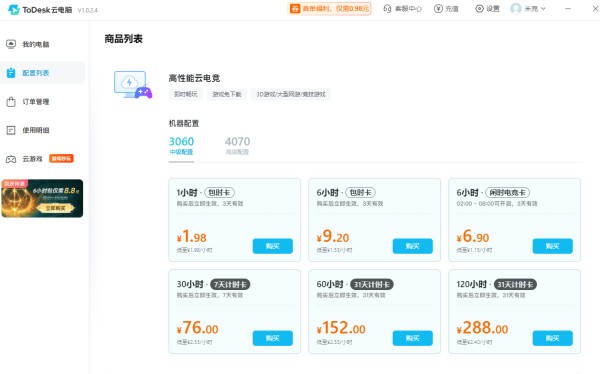Open 订单管理 in sidebar
The image size is (600, 374).
point(42,101)
